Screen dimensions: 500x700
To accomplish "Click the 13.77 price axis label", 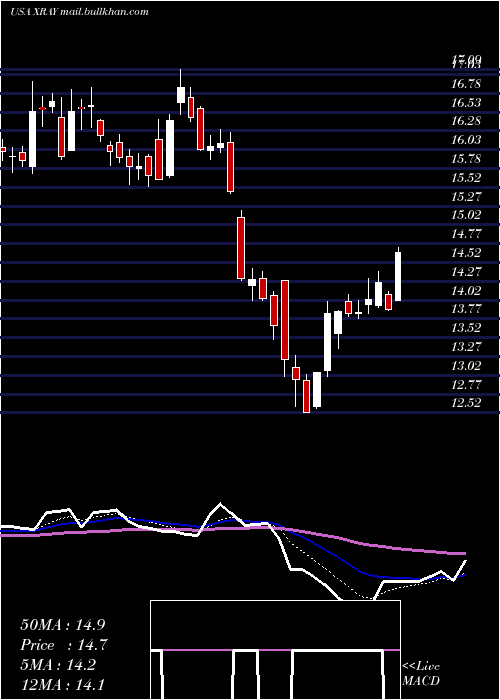I will point(466,308).
